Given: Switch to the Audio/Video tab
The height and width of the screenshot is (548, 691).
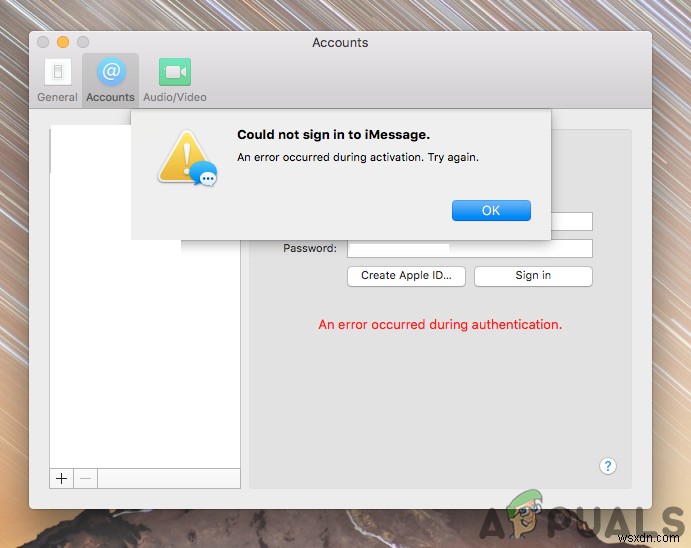Looking at the screenshot, I should [x=175, y=81].
